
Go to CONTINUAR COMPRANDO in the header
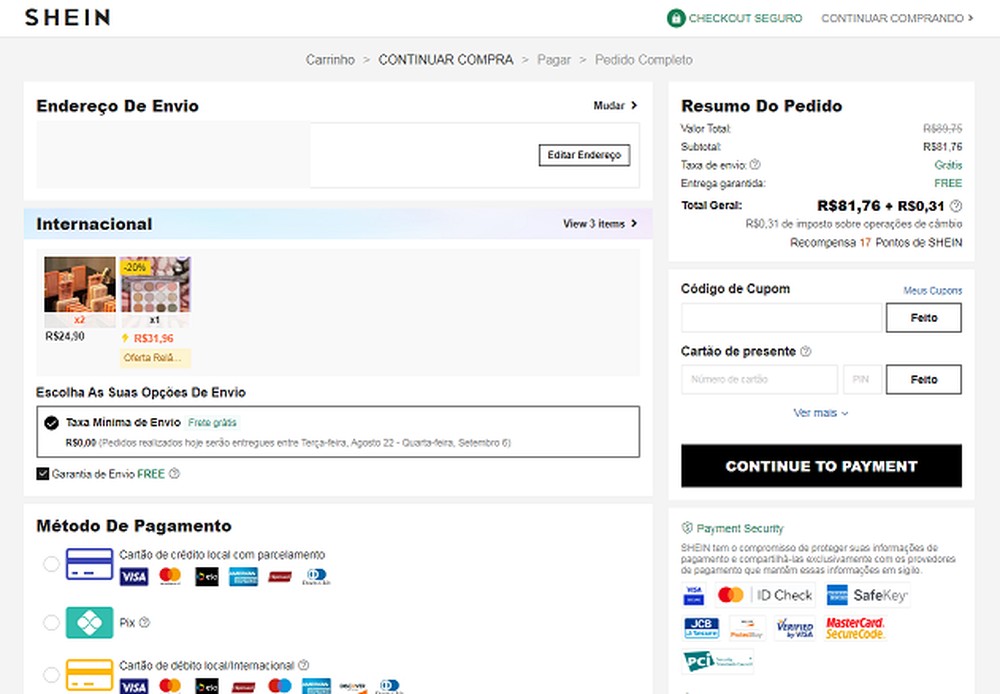(x=897, y=17)
